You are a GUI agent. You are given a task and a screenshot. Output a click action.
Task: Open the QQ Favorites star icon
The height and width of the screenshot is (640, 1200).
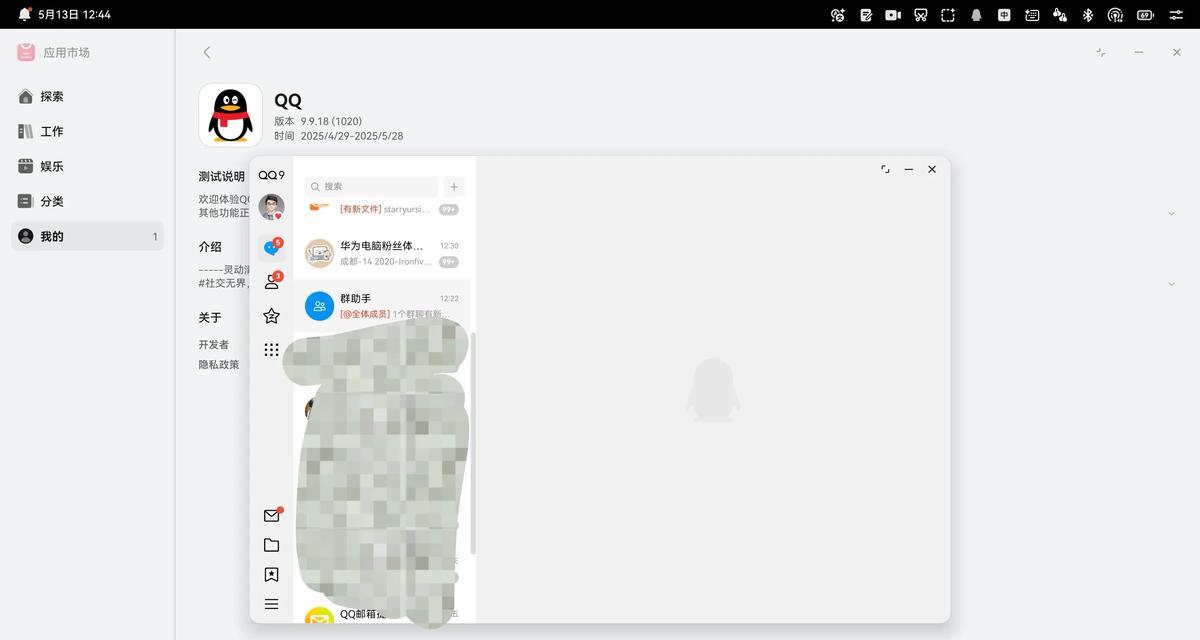click(271, 316)
